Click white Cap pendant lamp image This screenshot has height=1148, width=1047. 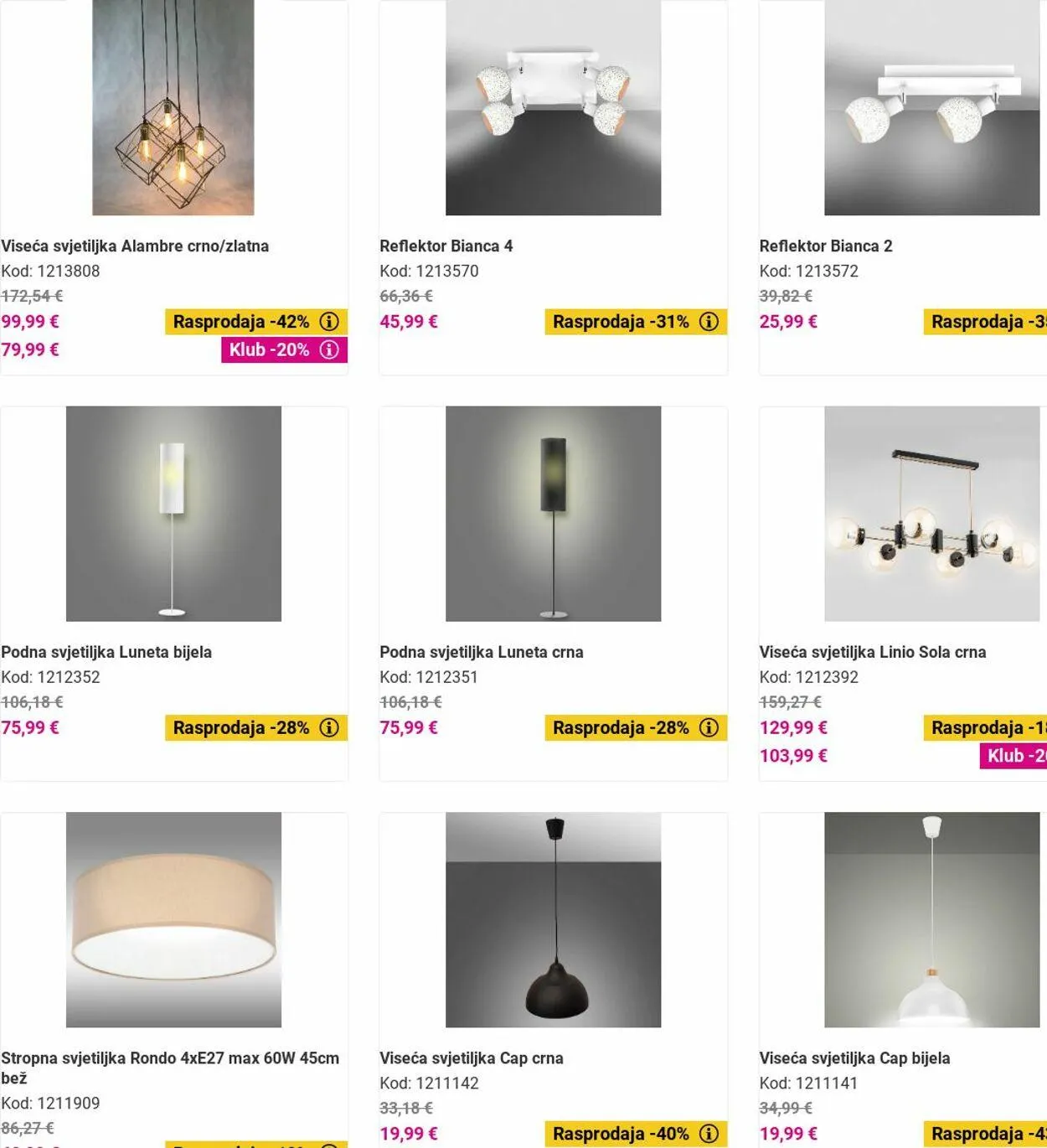[932, 920]
